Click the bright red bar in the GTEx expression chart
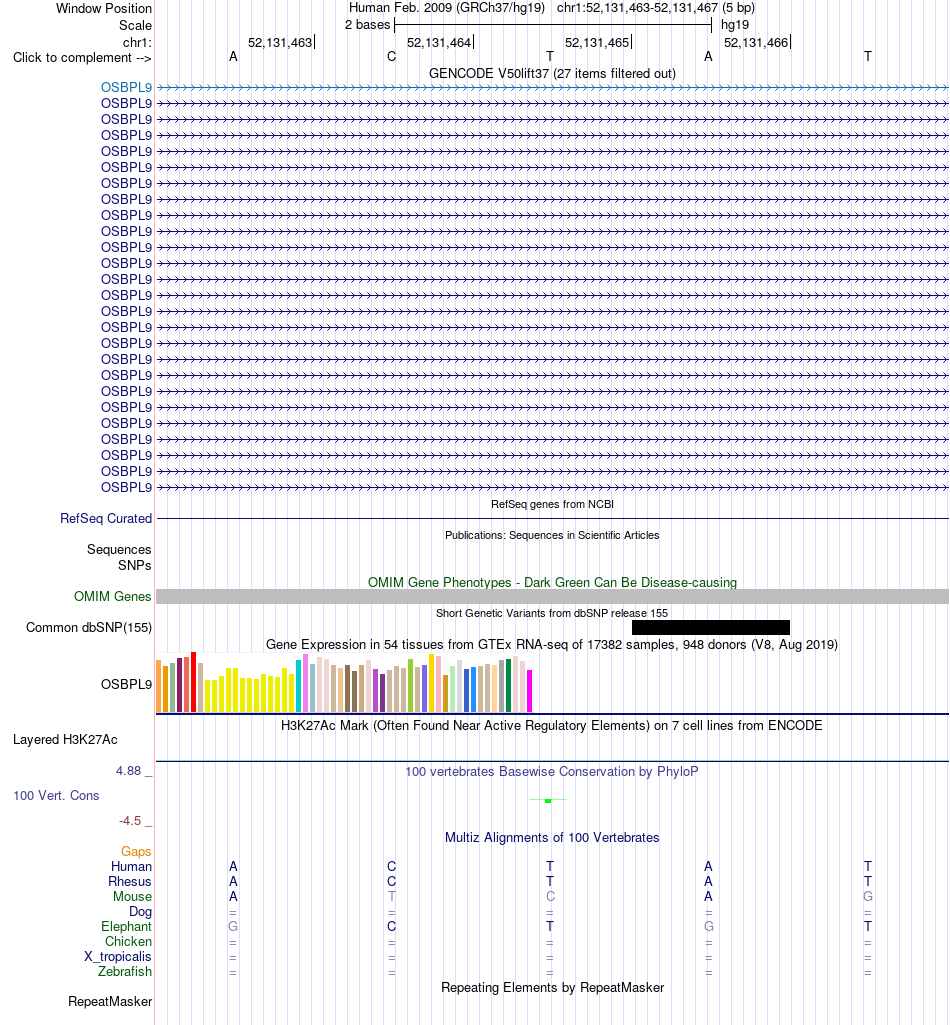Screen dimensions: 950x1025 pyautogui.click(x=194, y=682)
